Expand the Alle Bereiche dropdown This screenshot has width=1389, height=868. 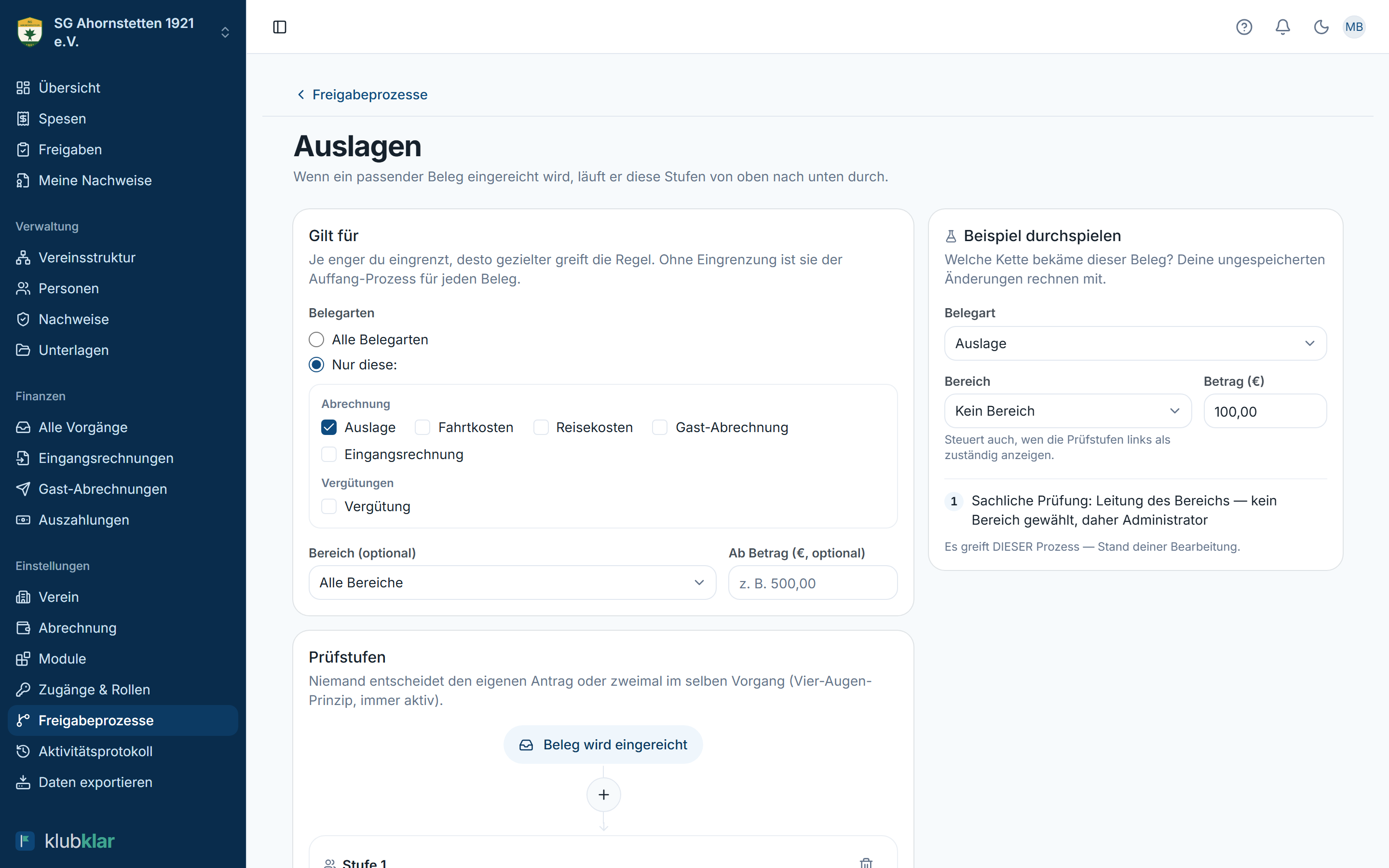(512, 583)
